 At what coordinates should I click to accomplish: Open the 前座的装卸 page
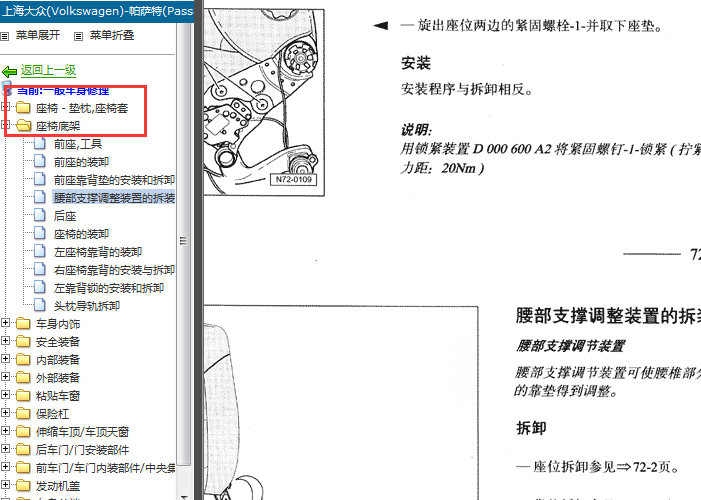(x=81, y=162)
